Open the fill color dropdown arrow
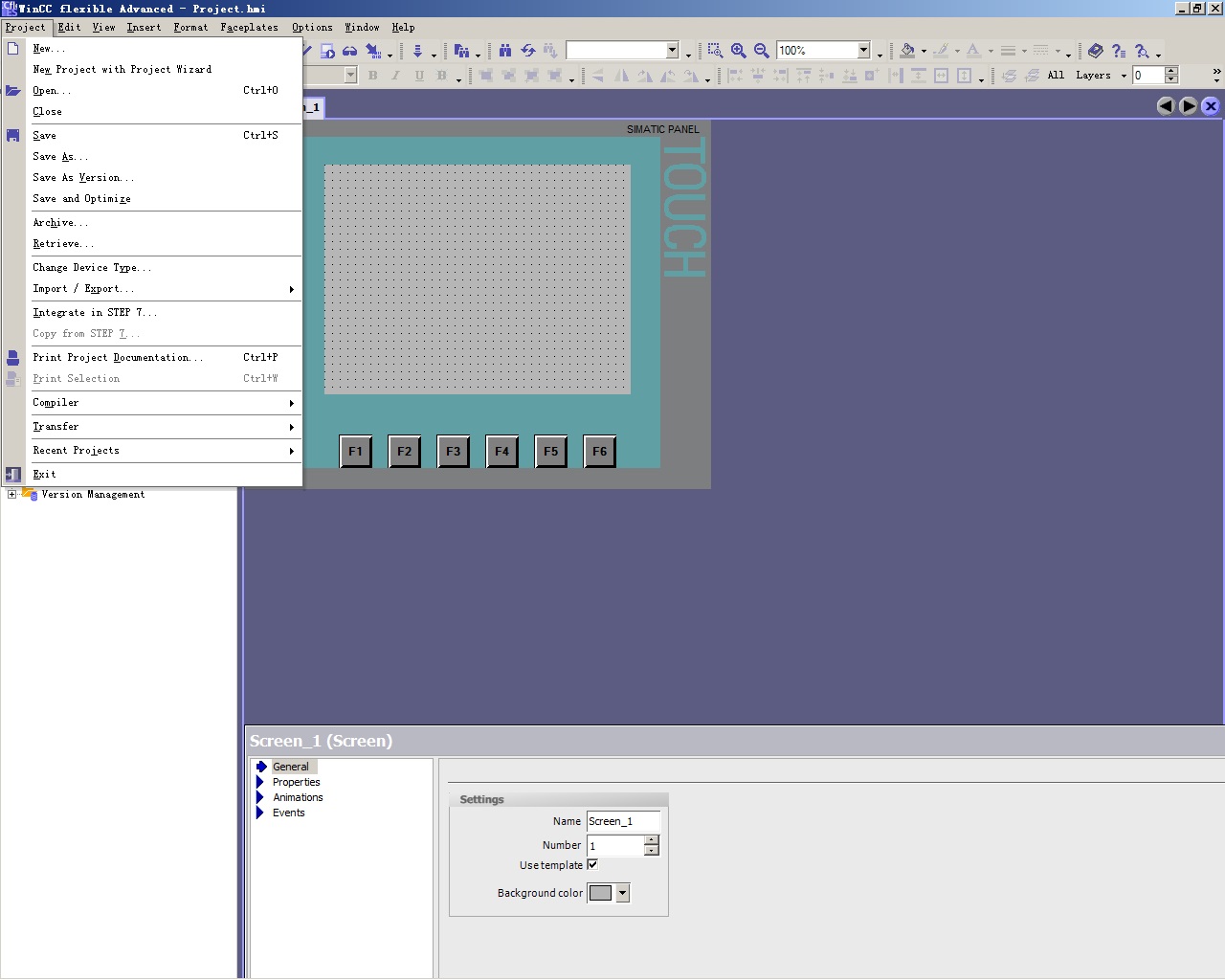The height and width of the screenshot is (980, 1225). (x=924, y=52)
